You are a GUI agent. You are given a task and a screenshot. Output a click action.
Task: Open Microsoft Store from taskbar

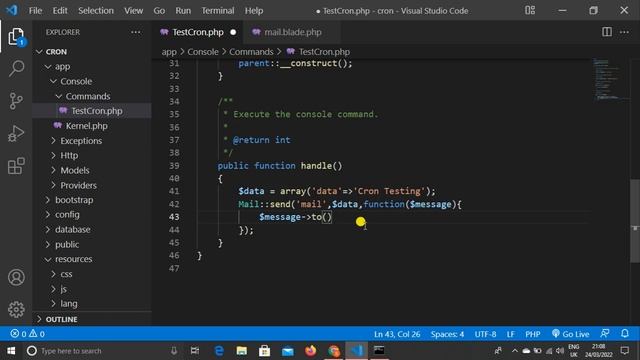point(264,351)
